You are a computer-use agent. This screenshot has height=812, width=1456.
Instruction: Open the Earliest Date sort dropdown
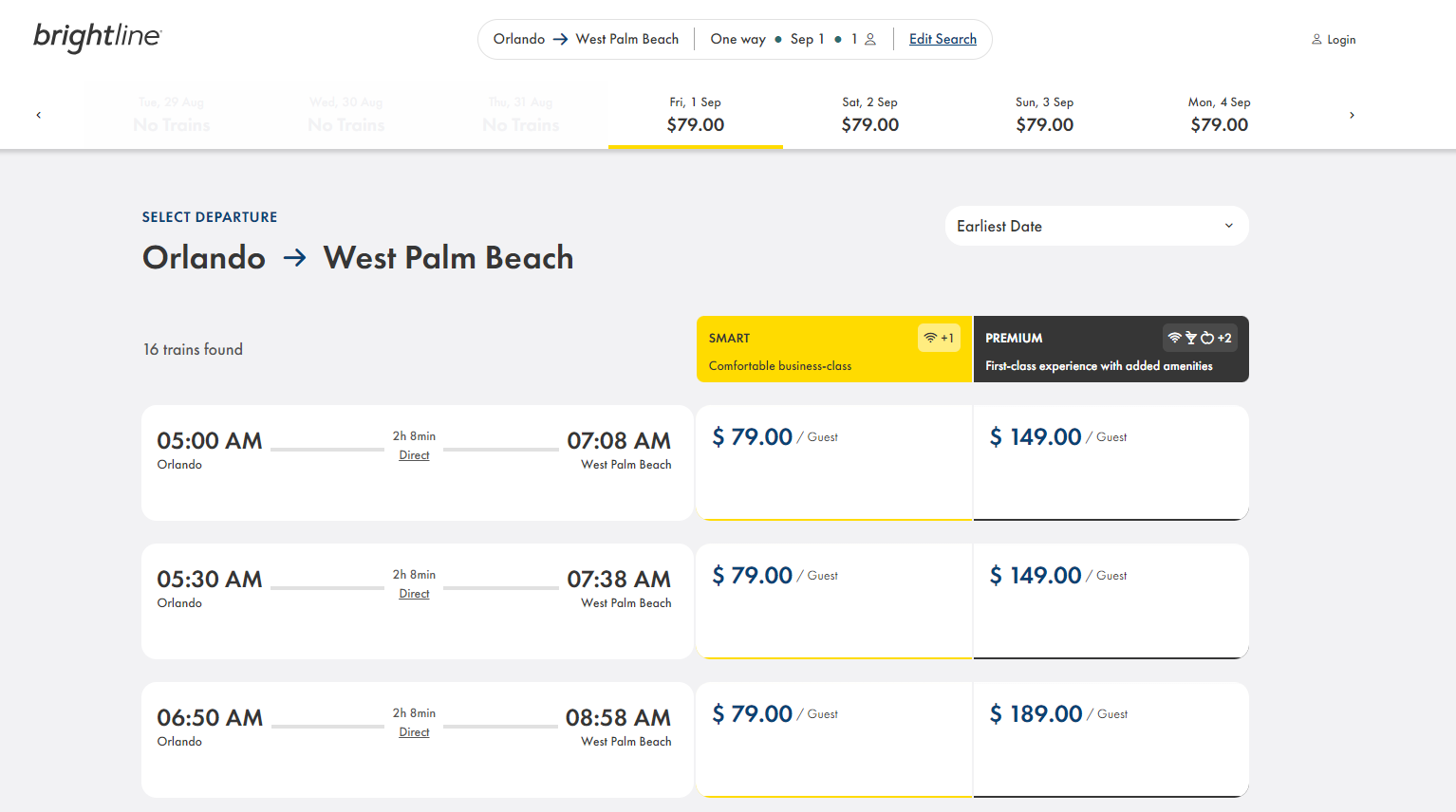[x=1096, y=226]
